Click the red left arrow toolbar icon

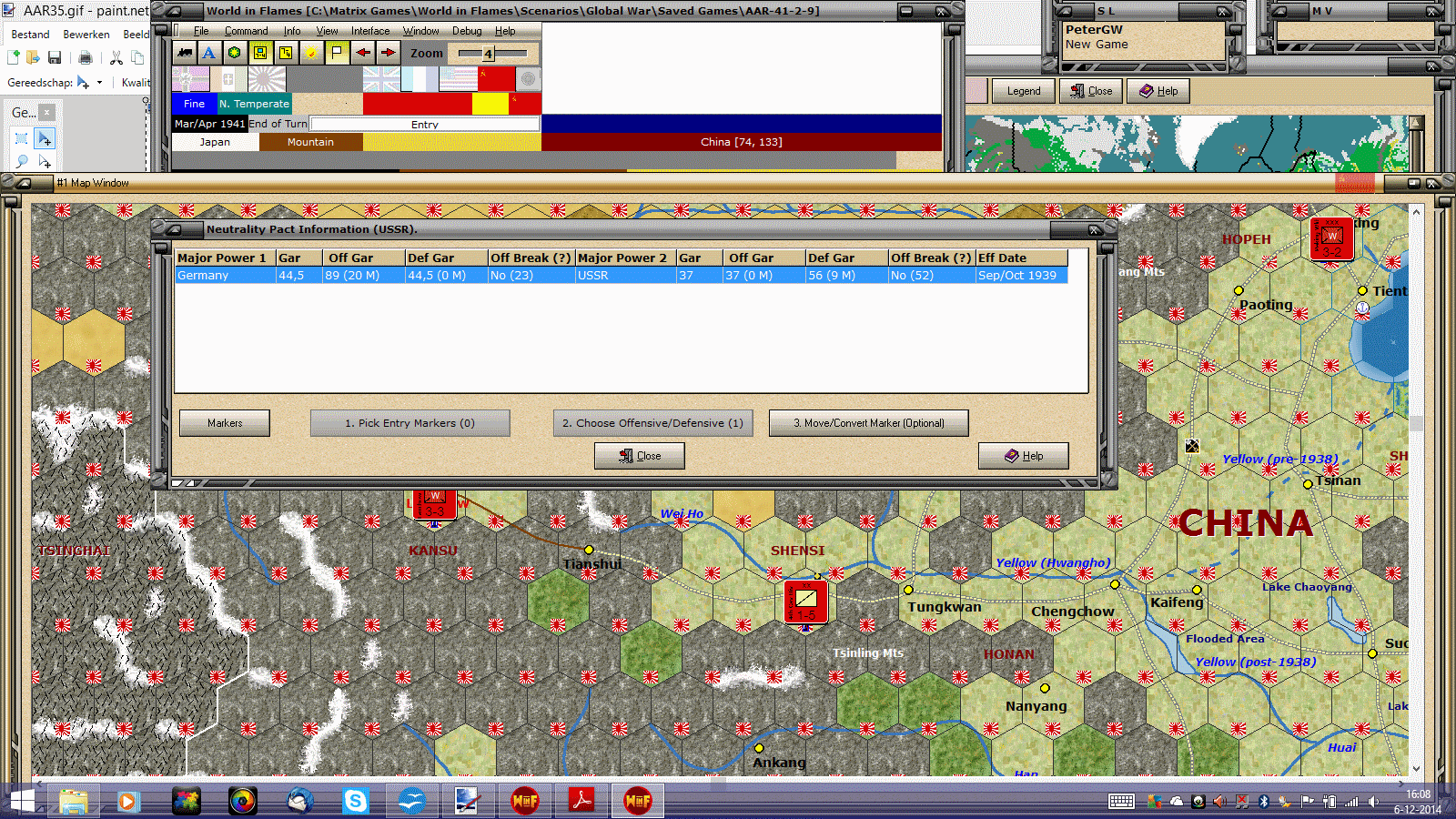[x=362, y=53]
